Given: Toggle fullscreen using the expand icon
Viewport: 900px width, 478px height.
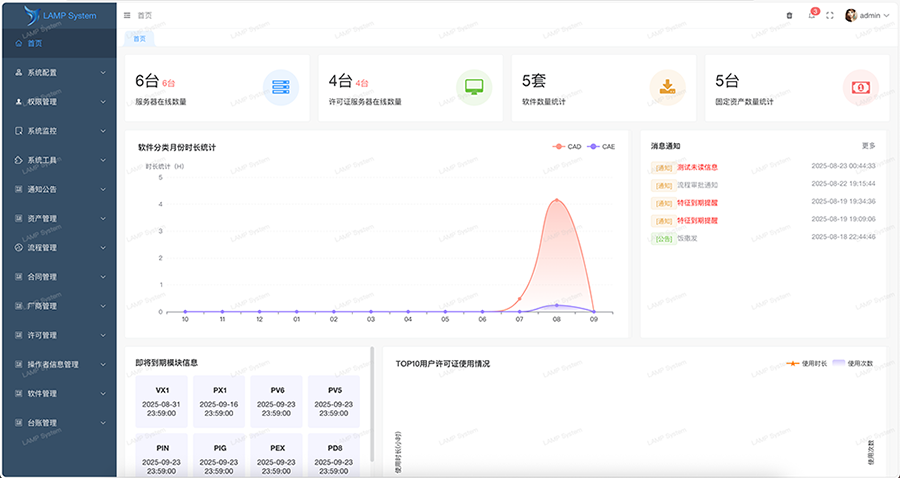Looking at the screenshot, I should click(x=830, y=15).
